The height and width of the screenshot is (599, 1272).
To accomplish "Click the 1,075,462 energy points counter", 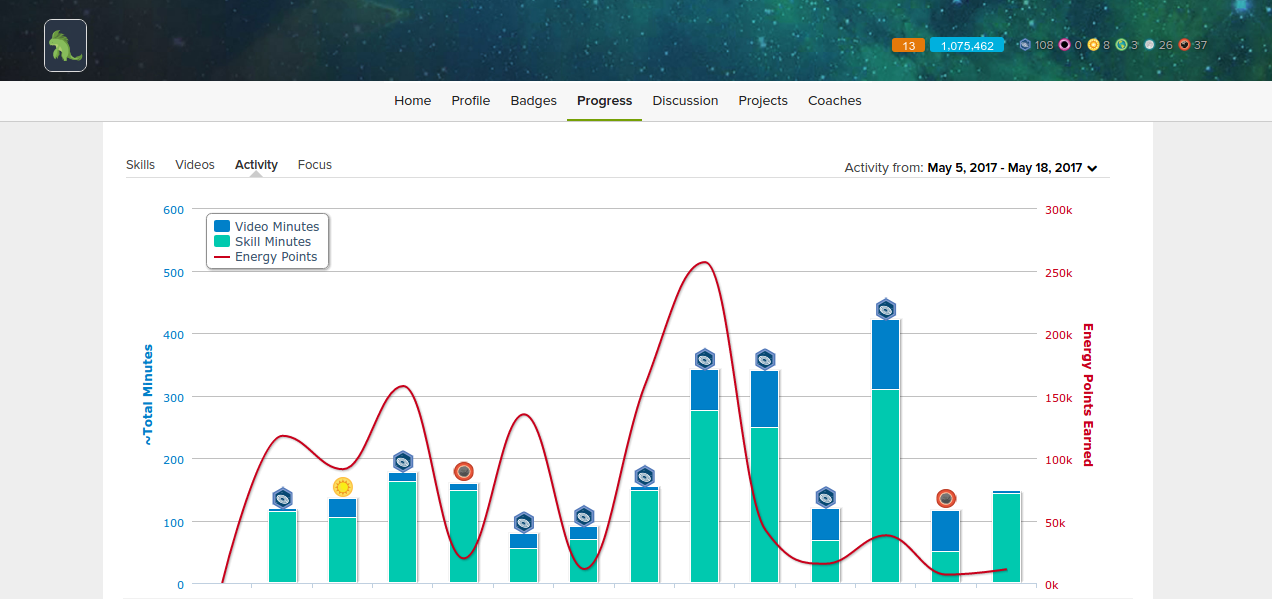I will 966,45.
